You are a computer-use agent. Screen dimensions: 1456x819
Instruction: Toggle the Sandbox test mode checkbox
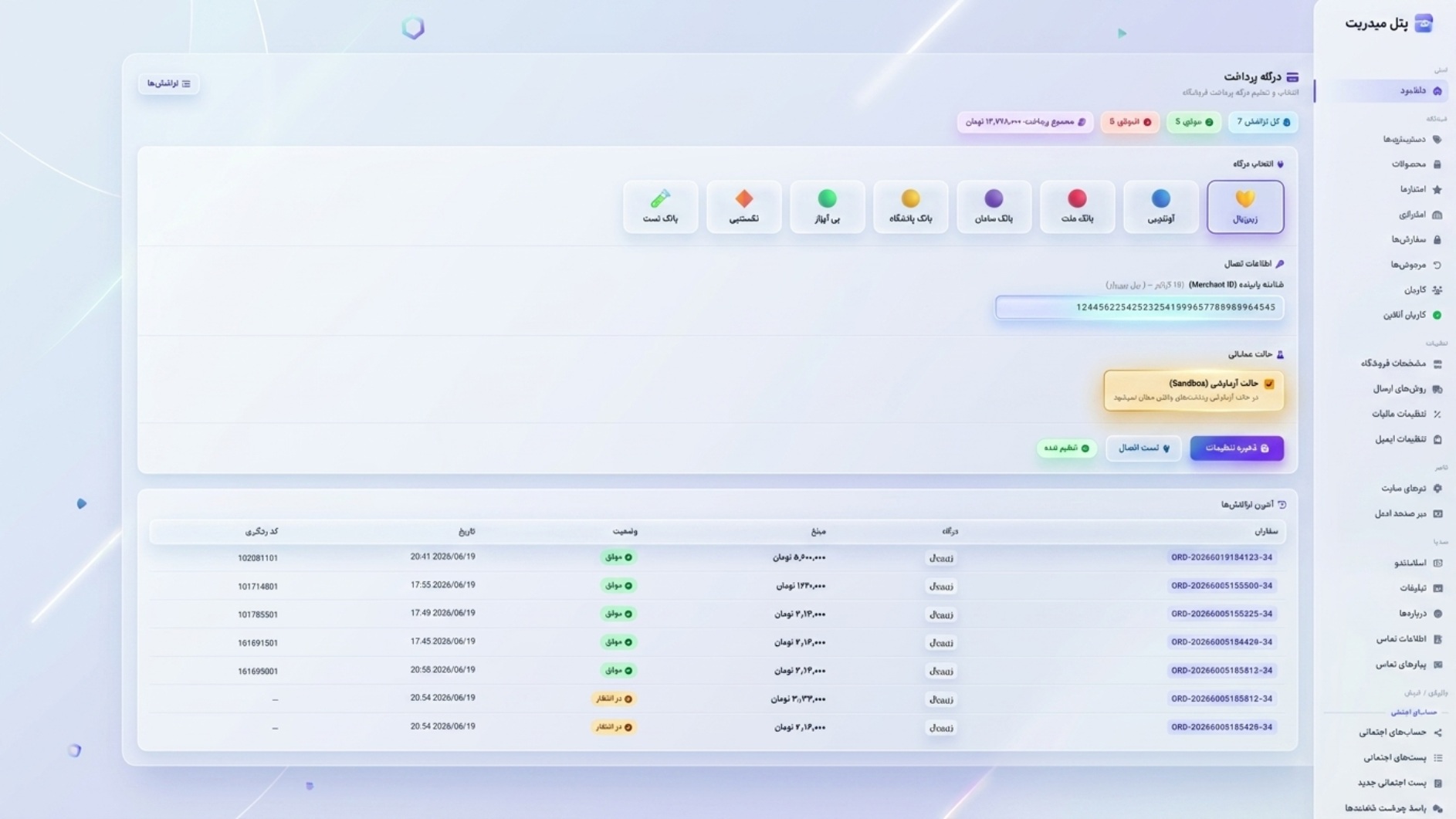1268,384
